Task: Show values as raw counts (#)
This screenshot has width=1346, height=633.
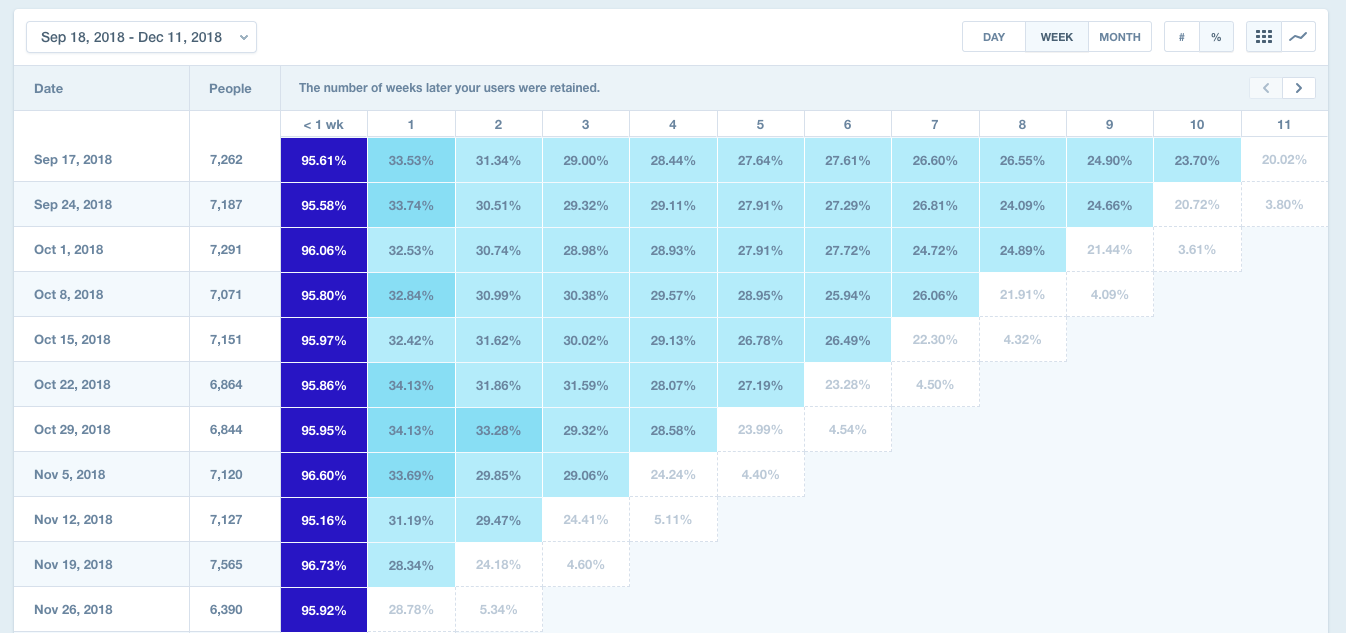Action: click(1181, 37)
